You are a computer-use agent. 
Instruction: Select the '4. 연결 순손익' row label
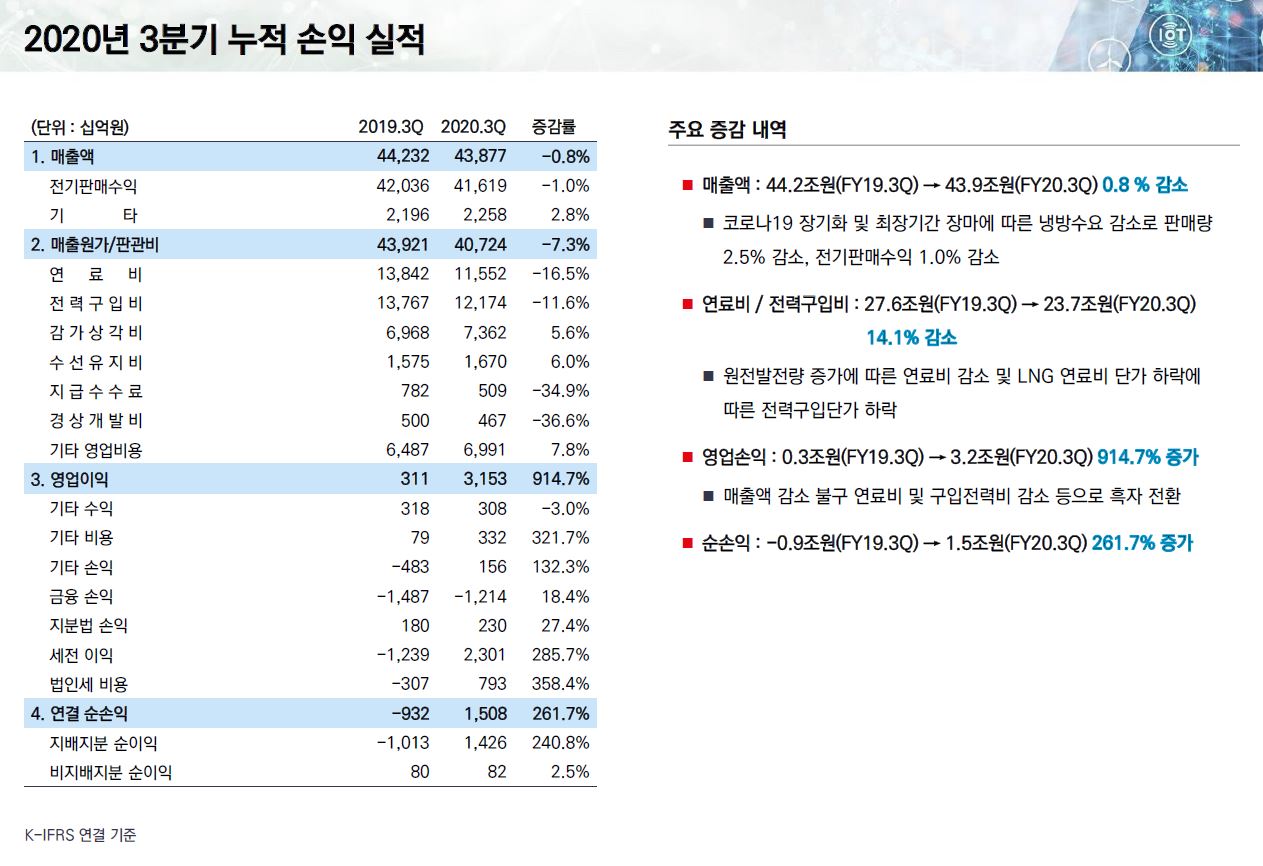(80, 714)
